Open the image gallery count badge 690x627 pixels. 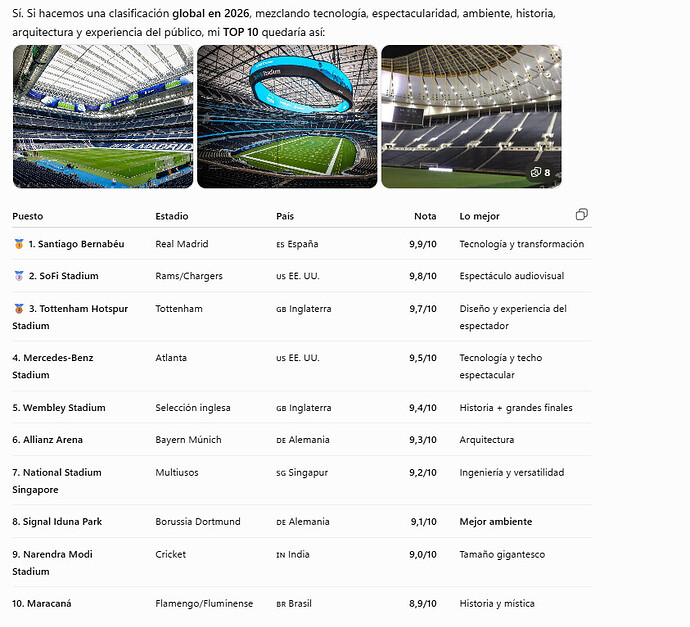(541, 172)
